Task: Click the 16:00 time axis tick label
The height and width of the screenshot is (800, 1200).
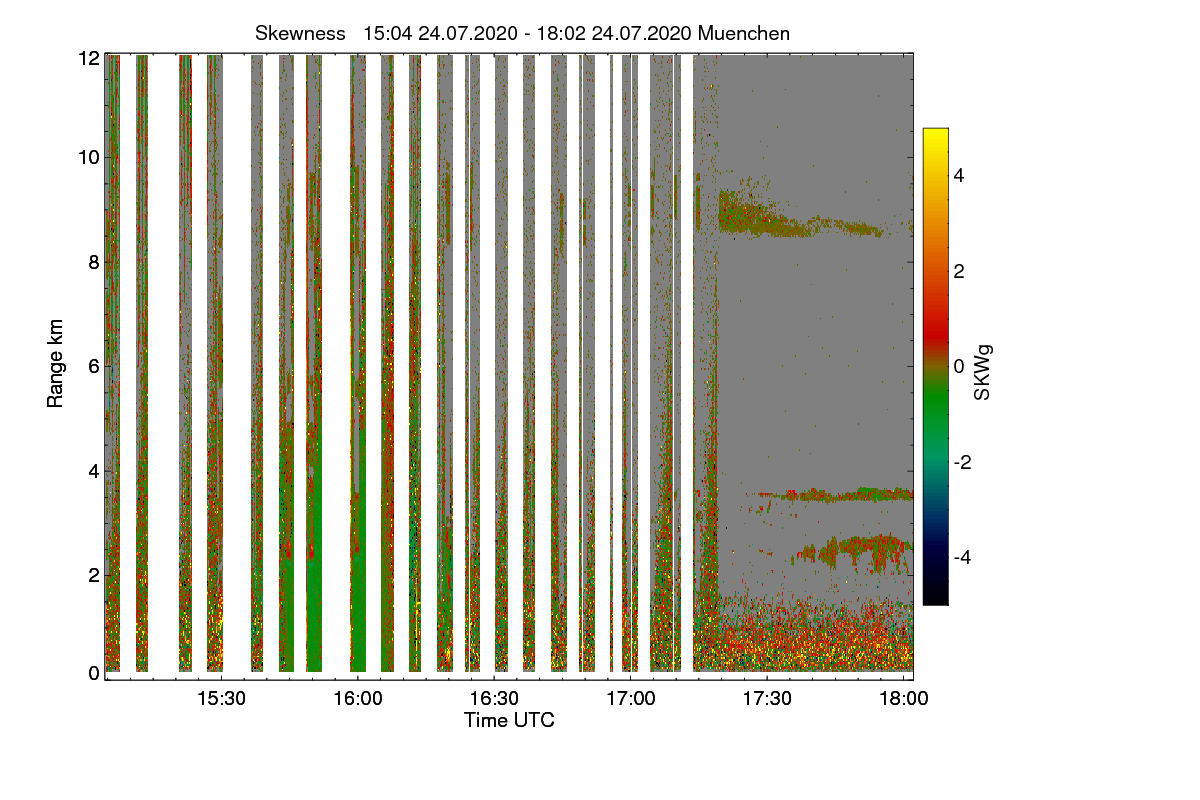Action: pos(357,699)
